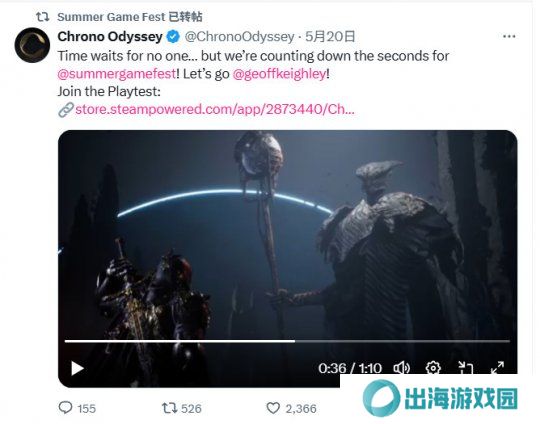Viewport: 540px width, 424px height.
Task: Toggle picture-in-picture mini player icon
Action: [465, 368]
